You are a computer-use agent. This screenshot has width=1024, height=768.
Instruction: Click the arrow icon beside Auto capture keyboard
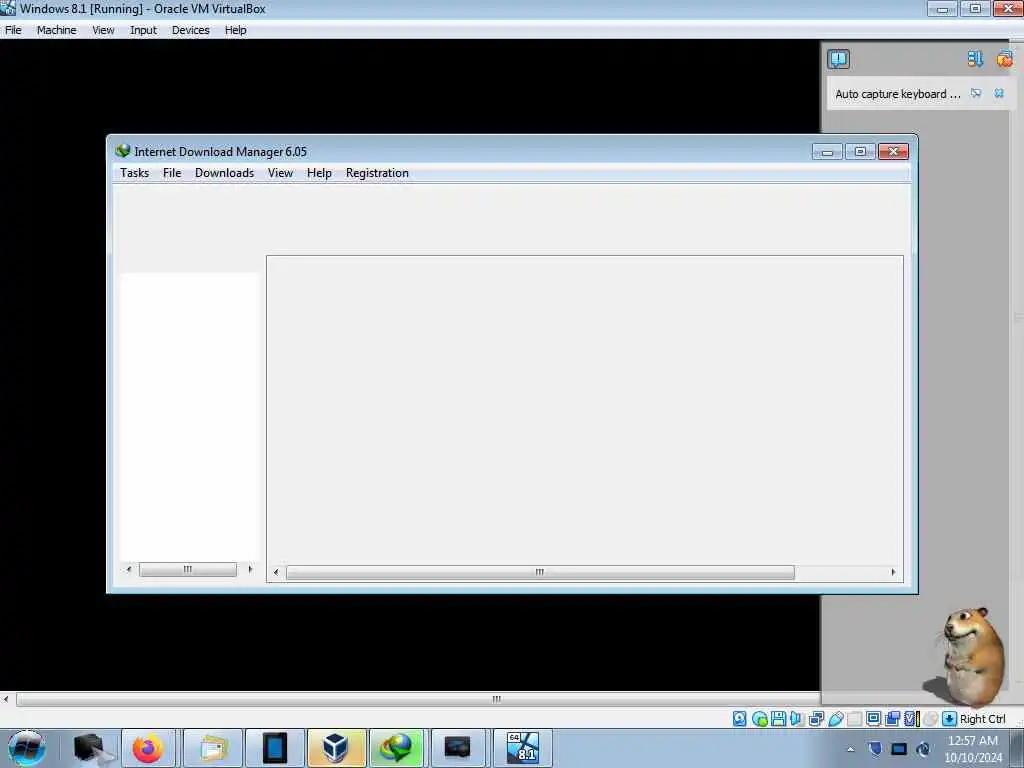tap(976, 93)
